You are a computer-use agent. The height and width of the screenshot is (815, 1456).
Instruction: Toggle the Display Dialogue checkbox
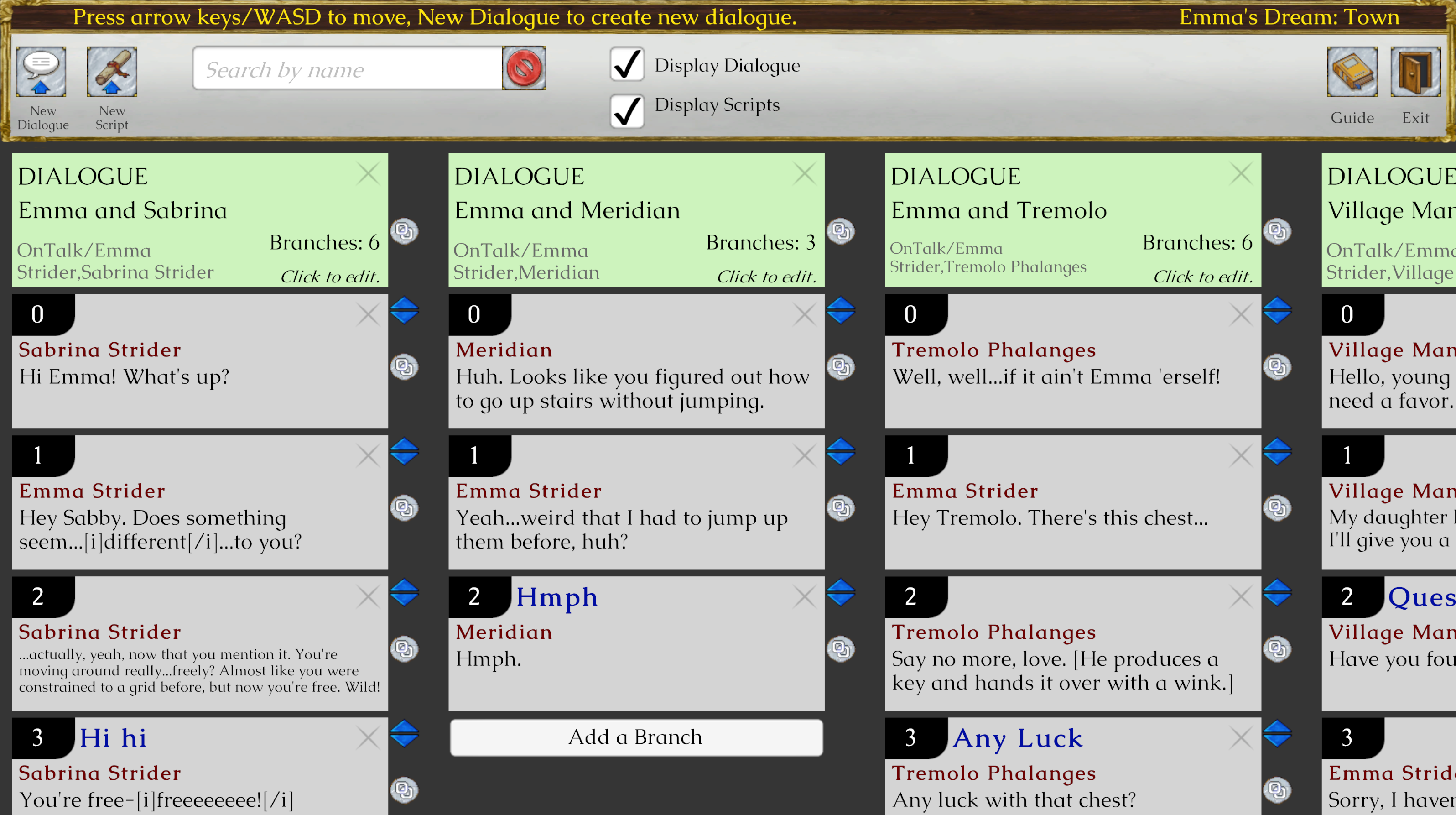(626, 64)
